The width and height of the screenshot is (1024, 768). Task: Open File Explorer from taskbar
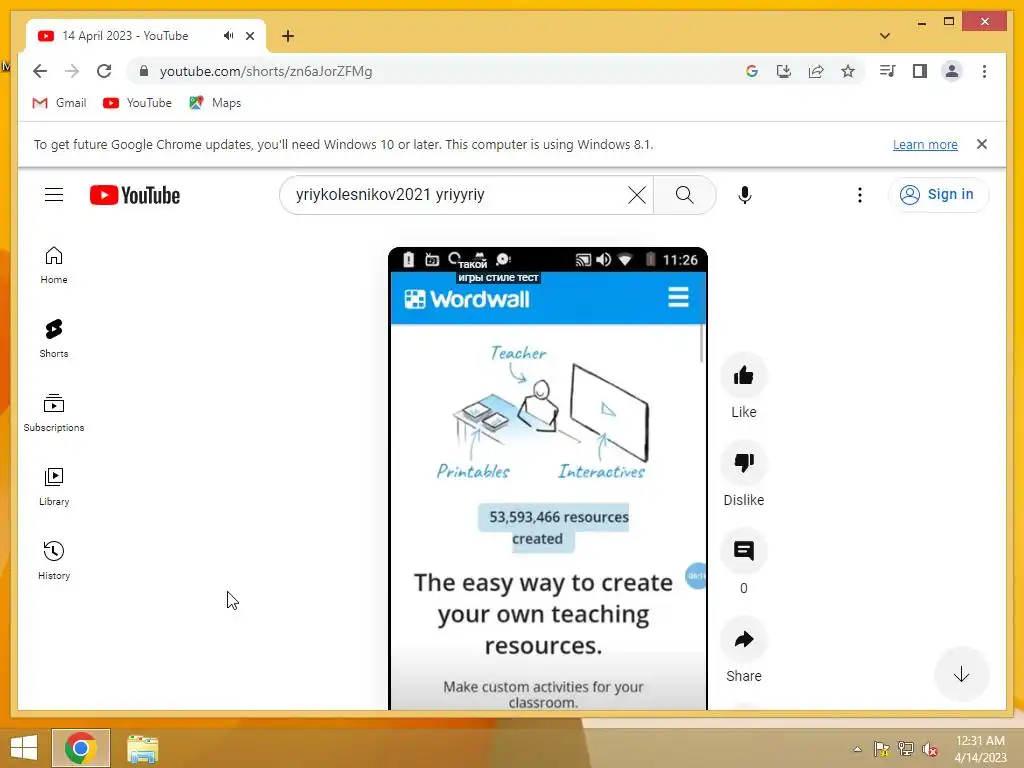click(x=142, y=748)
